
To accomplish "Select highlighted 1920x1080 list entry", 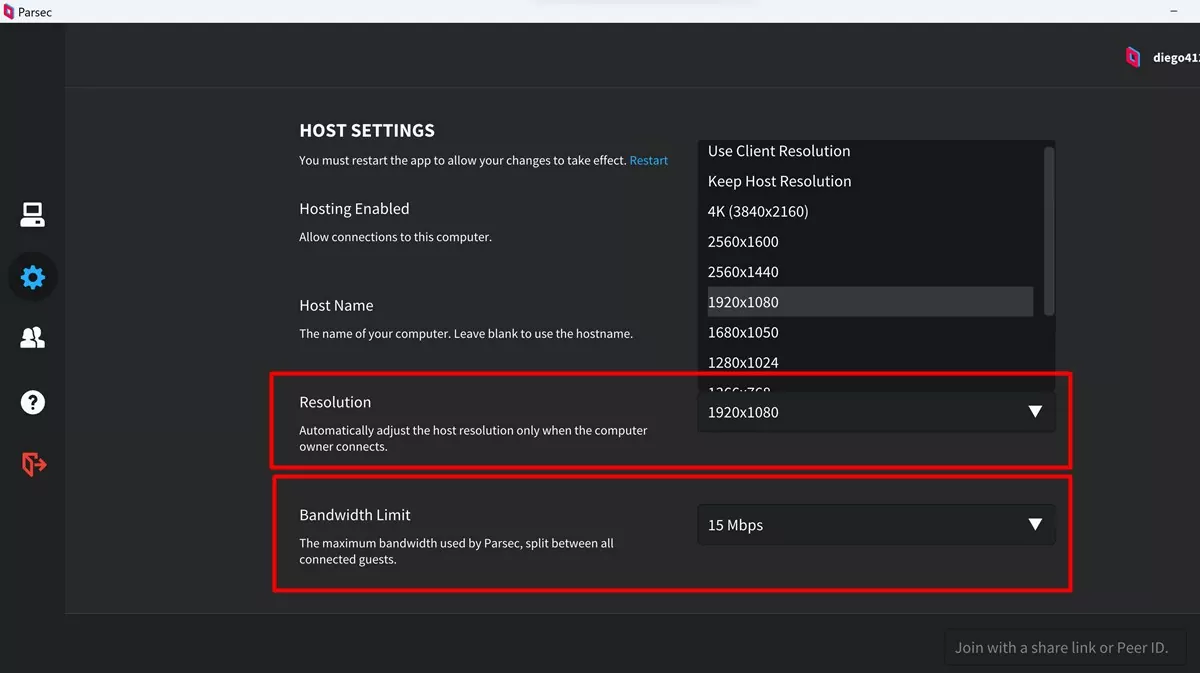I will 743,302.
